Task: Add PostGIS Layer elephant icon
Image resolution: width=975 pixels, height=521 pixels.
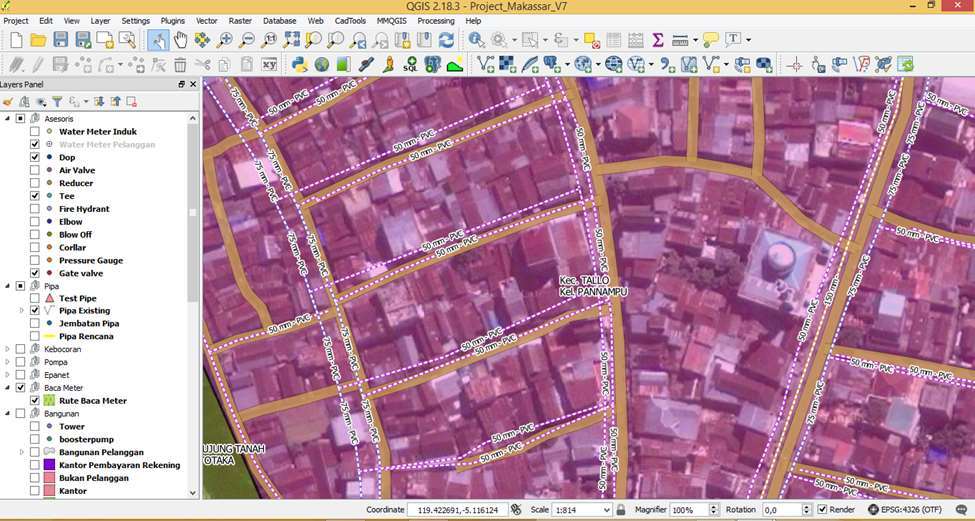Action: (x=552, y=64)
